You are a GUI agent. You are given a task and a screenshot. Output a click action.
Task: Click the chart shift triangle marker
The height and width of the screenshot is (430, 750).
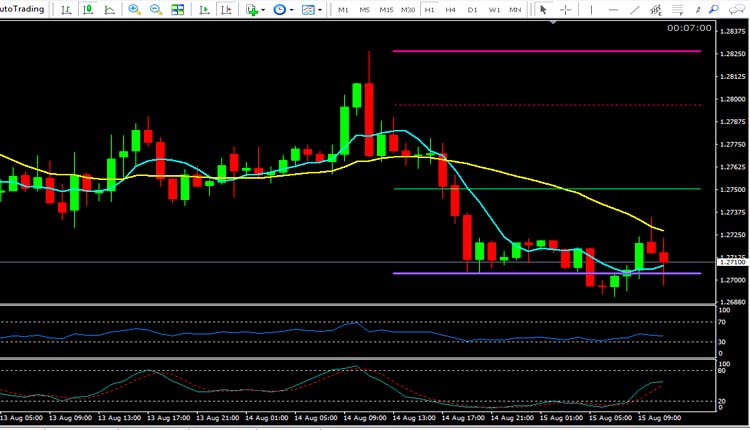click(553, 22)
